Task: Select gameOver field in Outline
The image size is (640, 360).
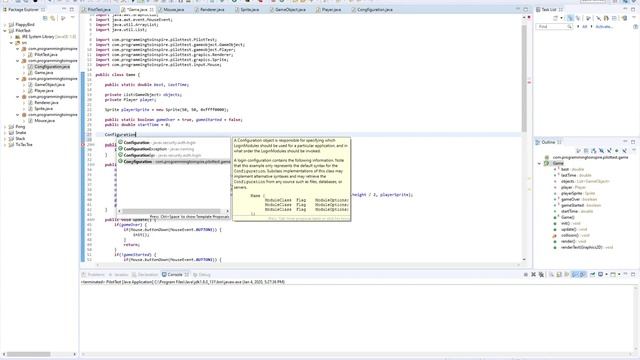Action: (579, 199)
